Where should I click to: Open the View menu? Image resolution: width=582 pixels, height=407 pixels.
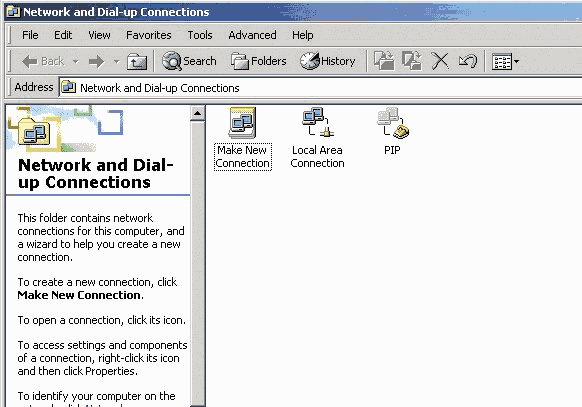(x=99, y=35)
